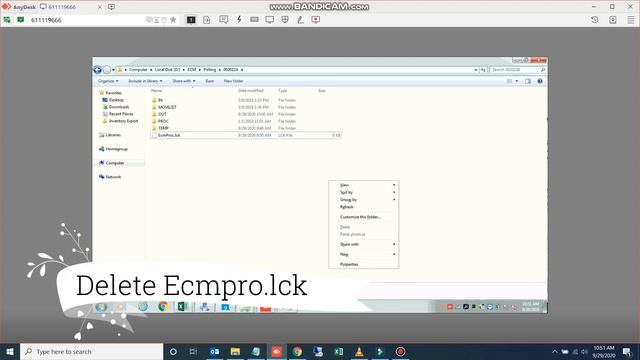This screenshot has height=360, width=640.
Task: Open Chrome from the local Windows taskbar
Action: pos(297,351)
